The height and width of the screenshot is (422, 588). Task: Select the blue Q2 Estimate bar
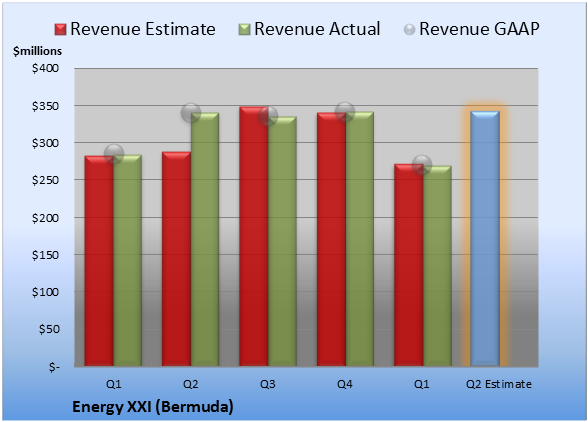[485, 239]
